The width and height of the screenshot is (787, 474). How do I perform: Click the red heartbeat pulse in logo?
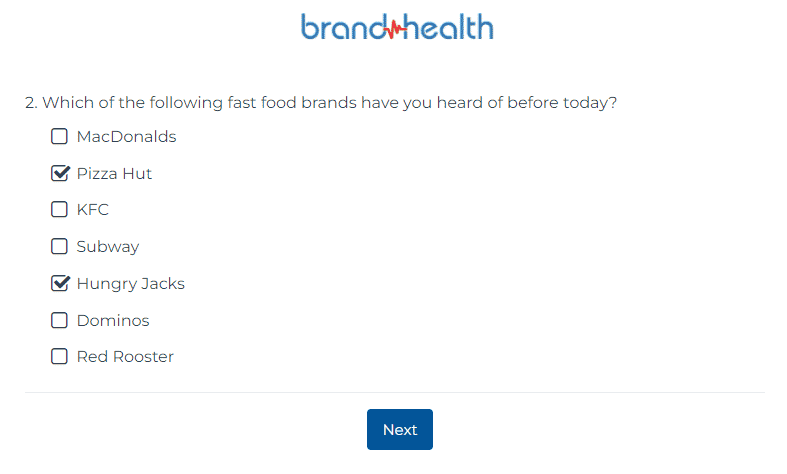[x=396, y=29]
